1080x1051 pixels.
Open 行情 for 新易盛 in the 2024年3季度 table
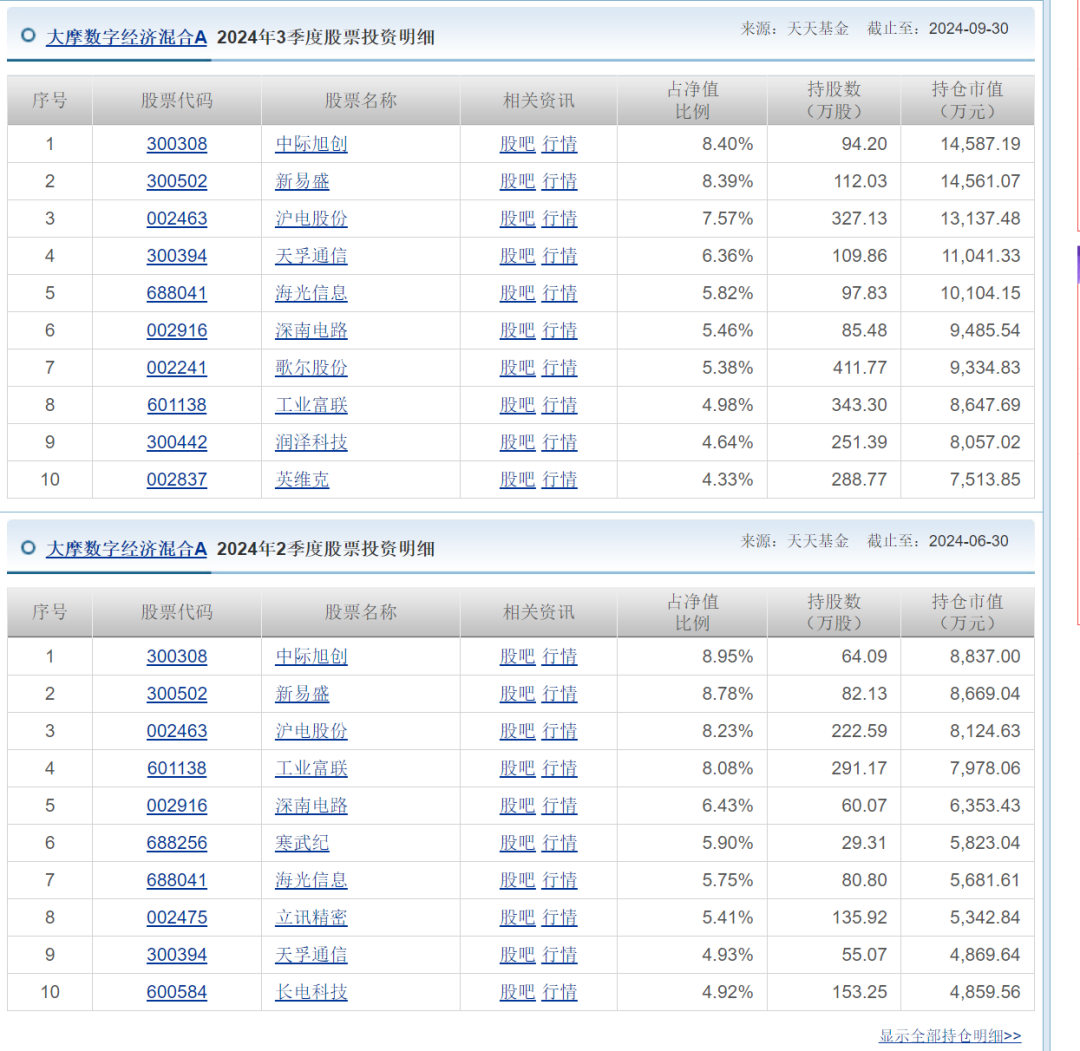point(559,181)
